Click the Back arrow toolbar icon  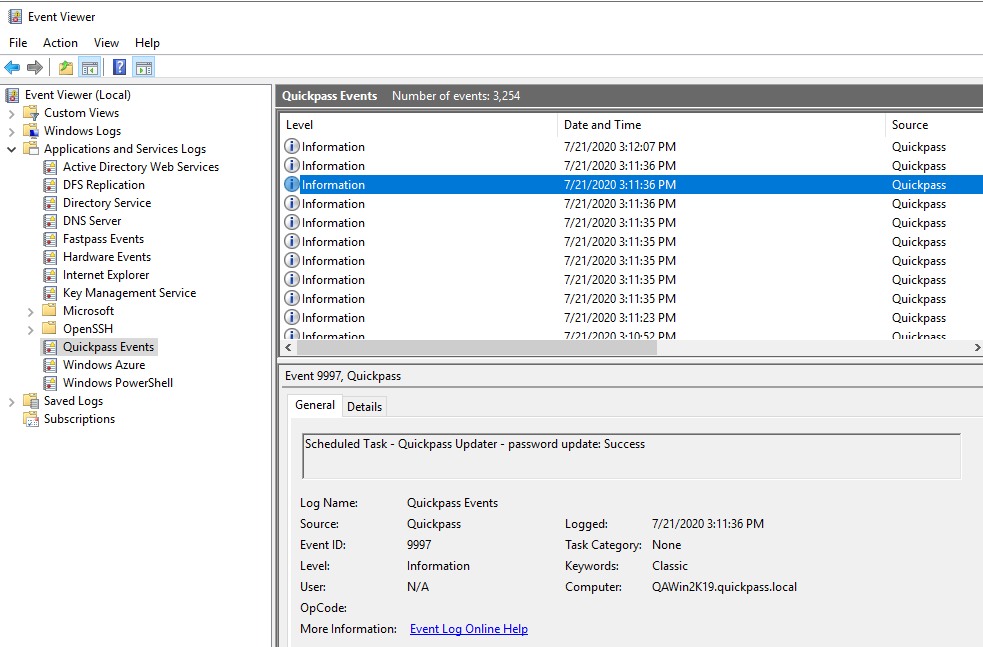(12, 67)
